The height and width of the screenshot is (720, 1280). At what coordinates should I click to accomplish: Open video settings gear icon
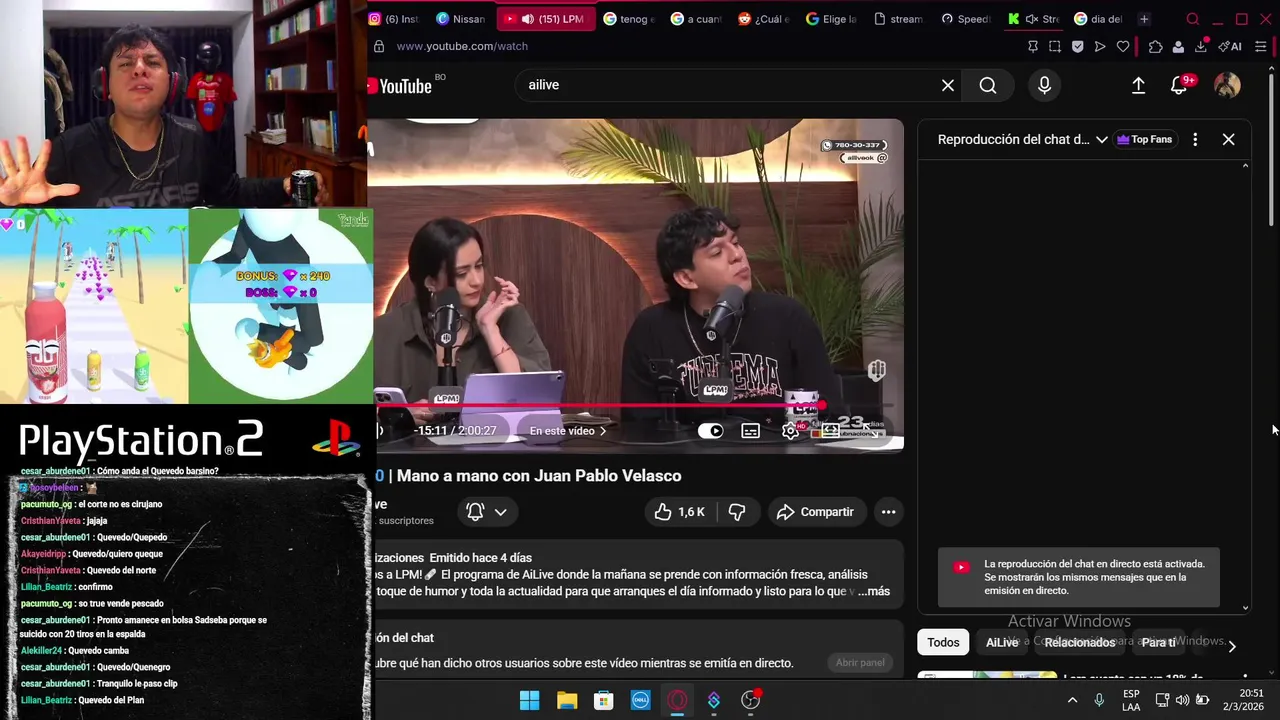click(790, 431)
